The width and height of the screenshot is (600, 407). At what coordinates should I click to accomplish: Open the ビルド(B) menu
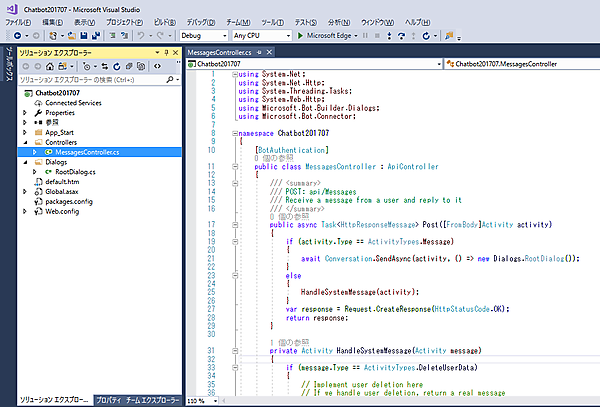[164, 21]
